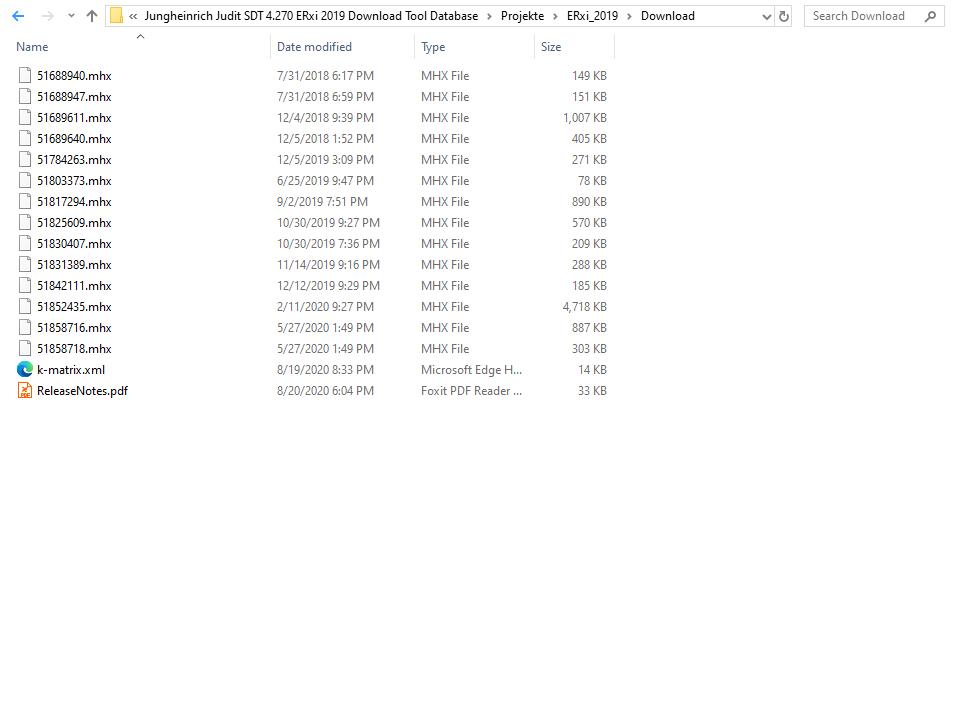This screenshot has height=716, width=958.
Task: Select file 51784263.mhx
Action: [74, 159]
